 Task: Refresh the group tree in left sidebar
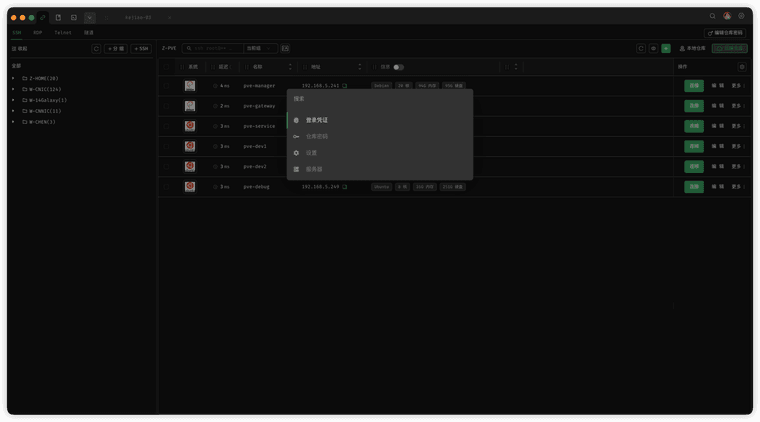tap(96, 48)
